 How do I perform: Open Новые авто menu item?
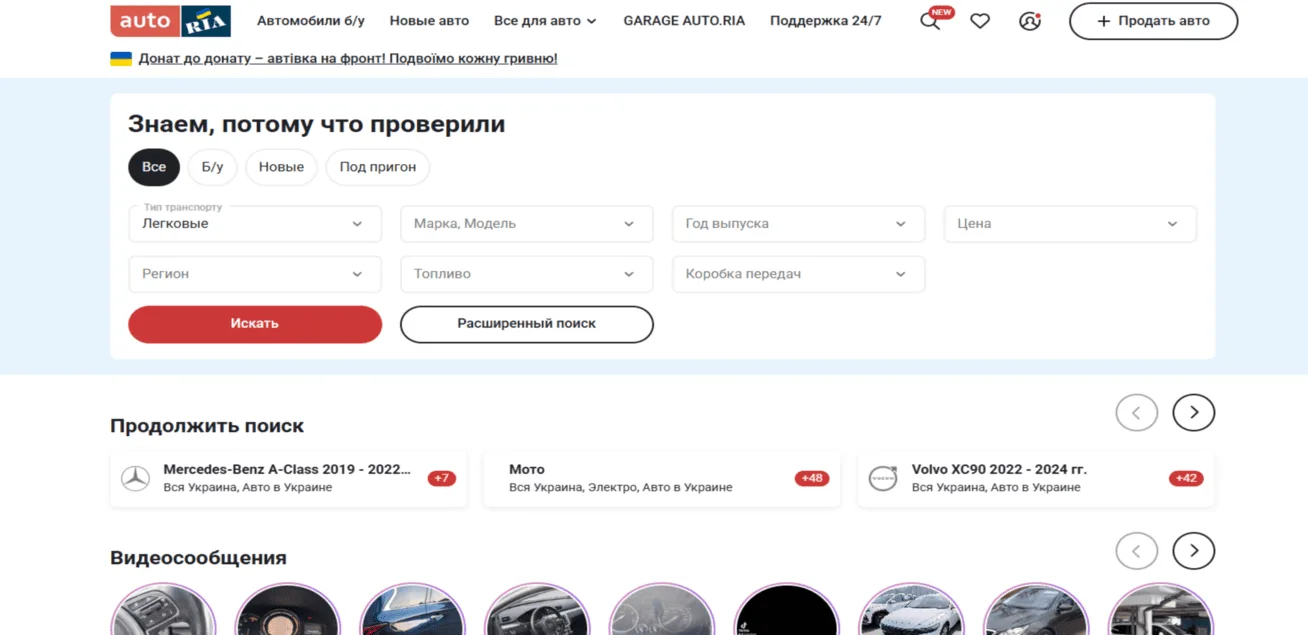click(x=429, y=21)
